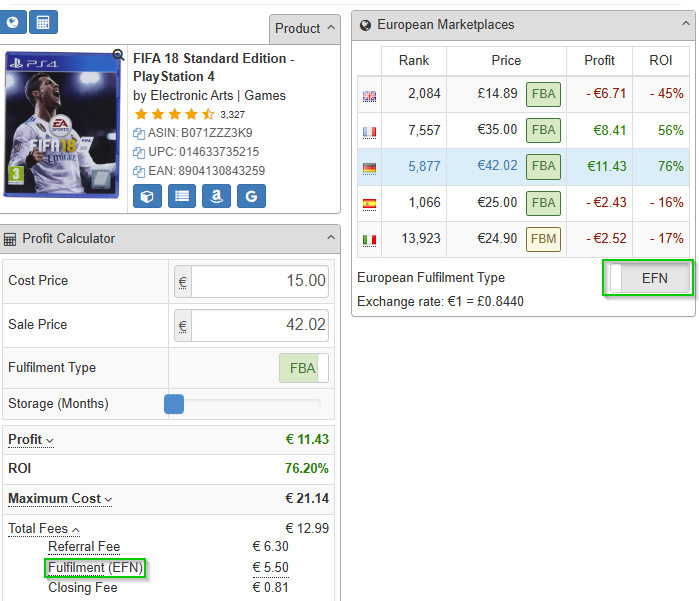This screenshot has height=601, width=699.
Task: Select the Spain flag marketplace row
Action: click(369, 204)
